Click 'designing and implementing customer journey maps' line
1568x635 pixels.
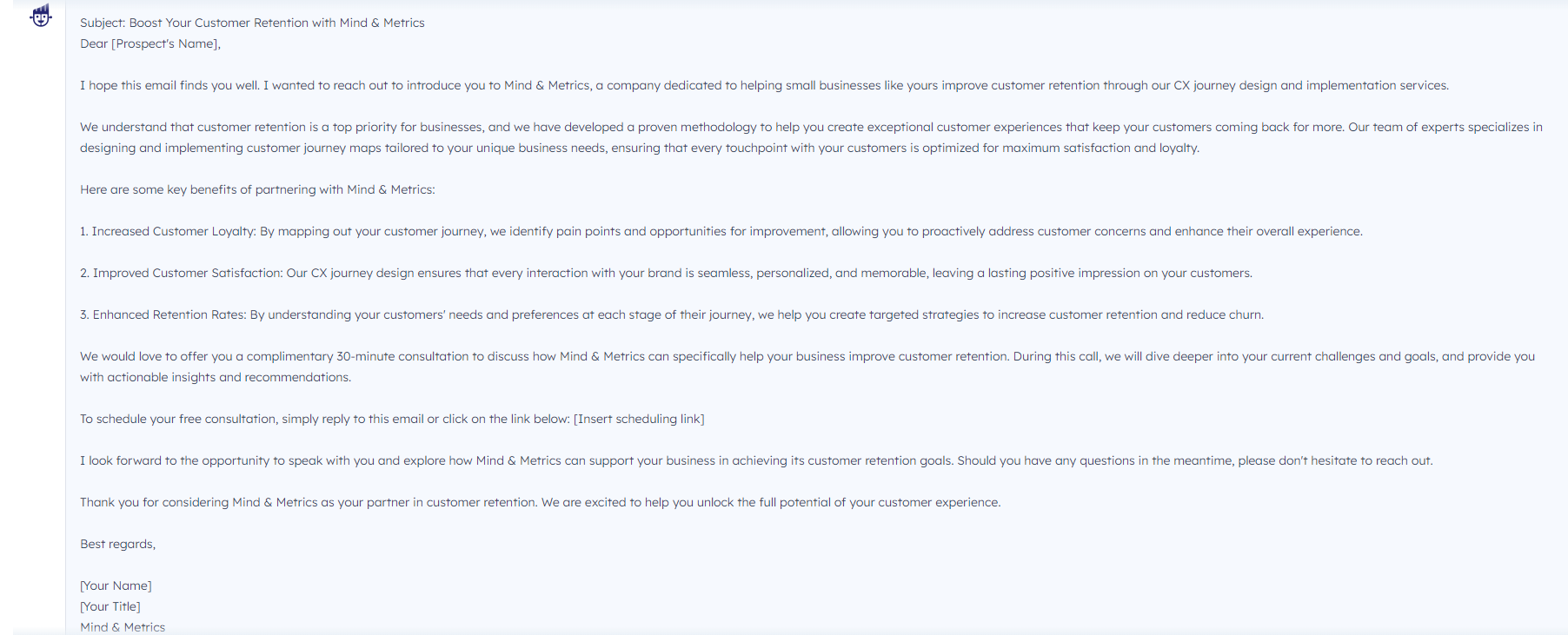(639, 148)
